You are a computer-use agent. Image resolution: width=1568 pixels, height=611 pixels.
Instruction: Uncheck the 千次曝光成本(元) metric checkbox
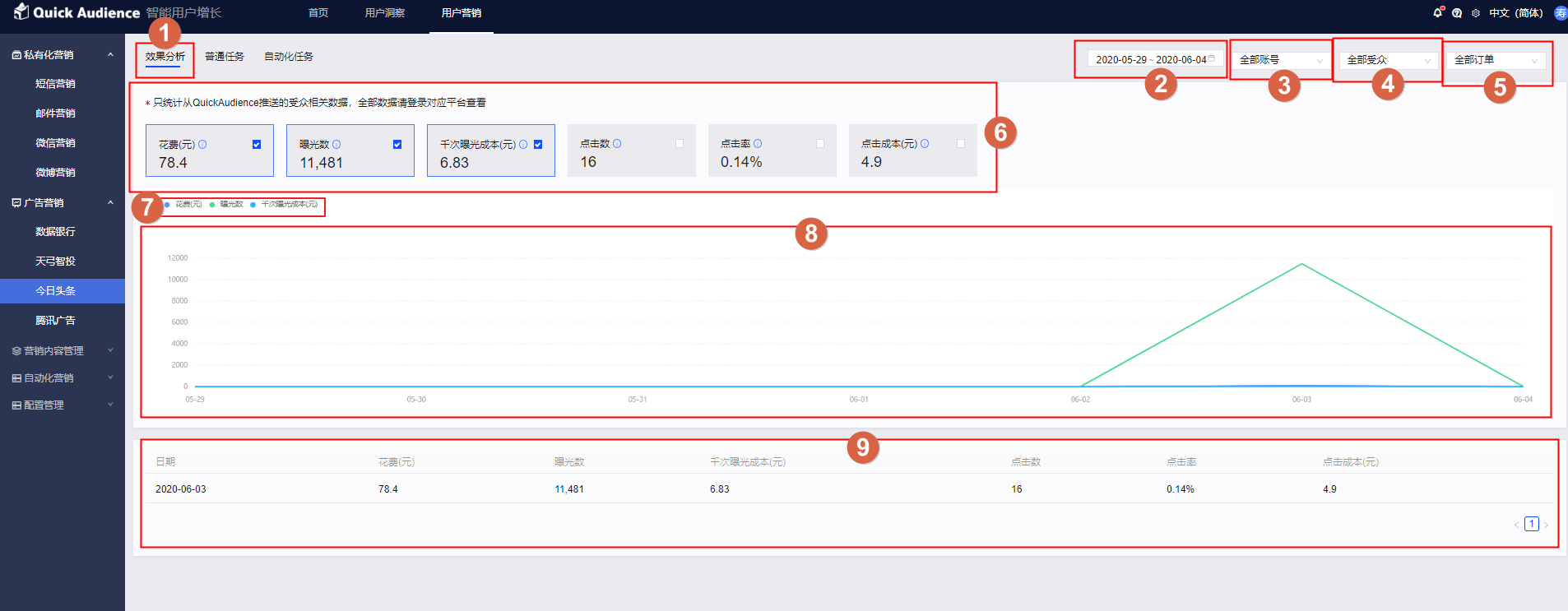coord(538,144)
